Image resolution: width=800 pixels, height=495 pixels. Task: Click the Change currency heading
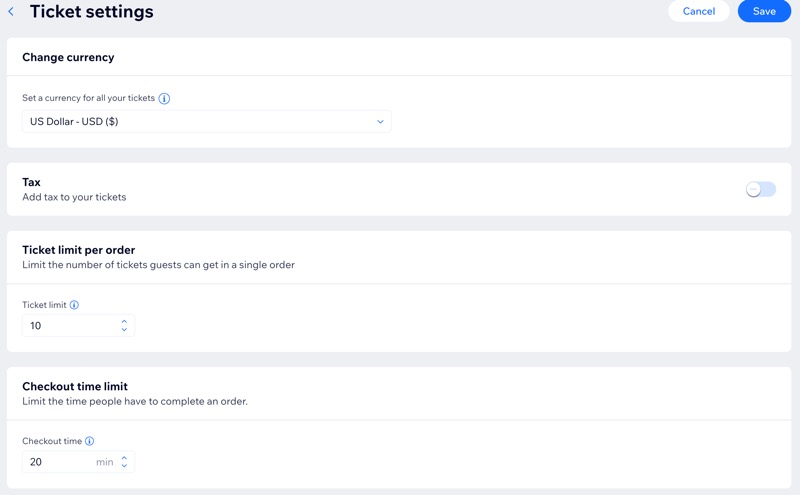[68, 57]
